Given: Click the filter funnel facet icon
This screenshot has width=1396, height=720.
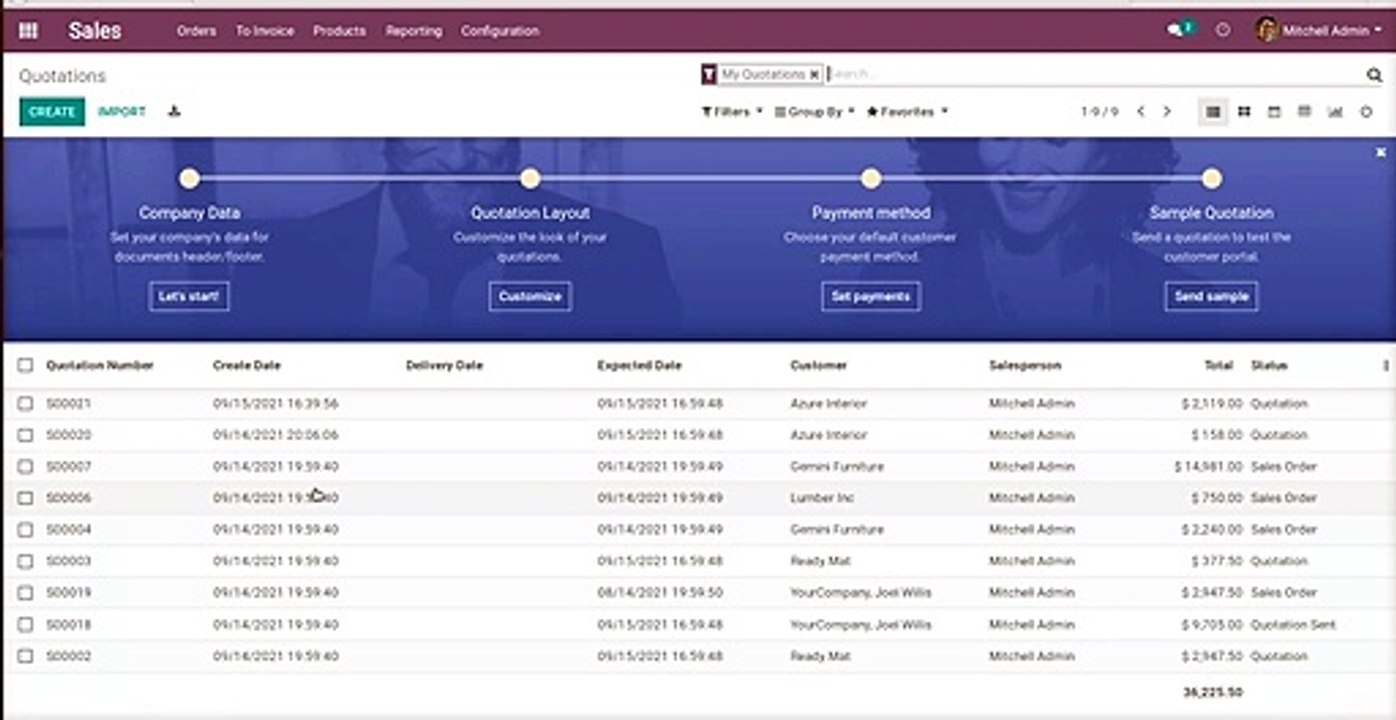Looking at the screenshot, I should coord(709,74).
